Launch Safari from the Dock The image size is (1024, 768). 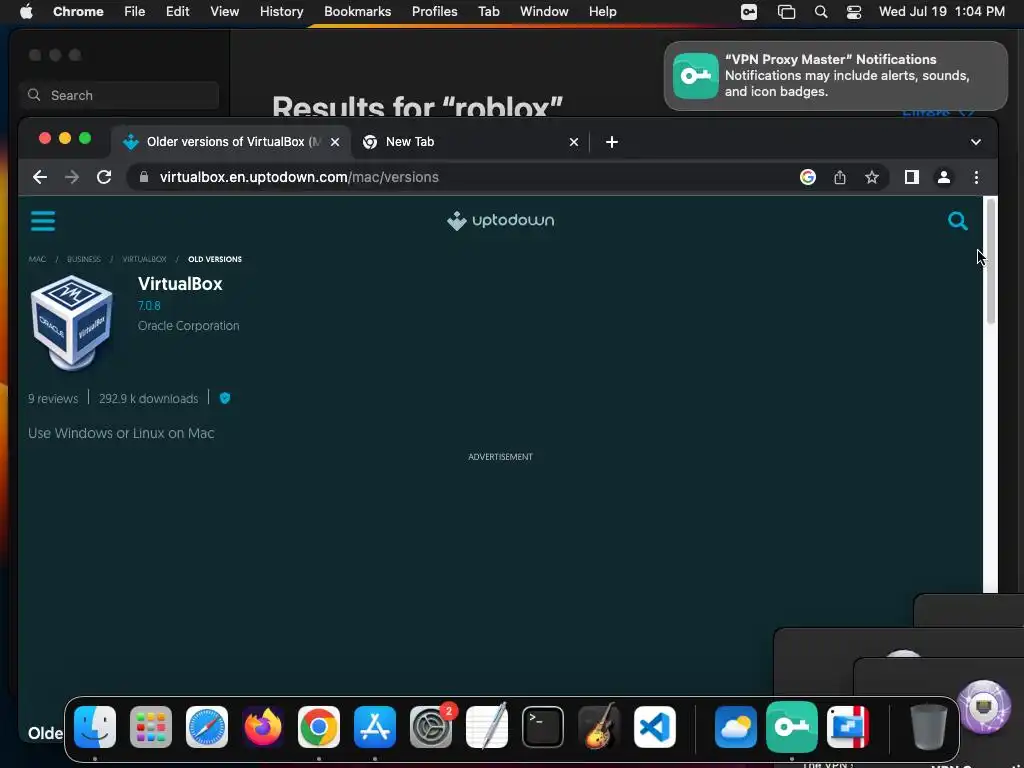pos(207,727)
